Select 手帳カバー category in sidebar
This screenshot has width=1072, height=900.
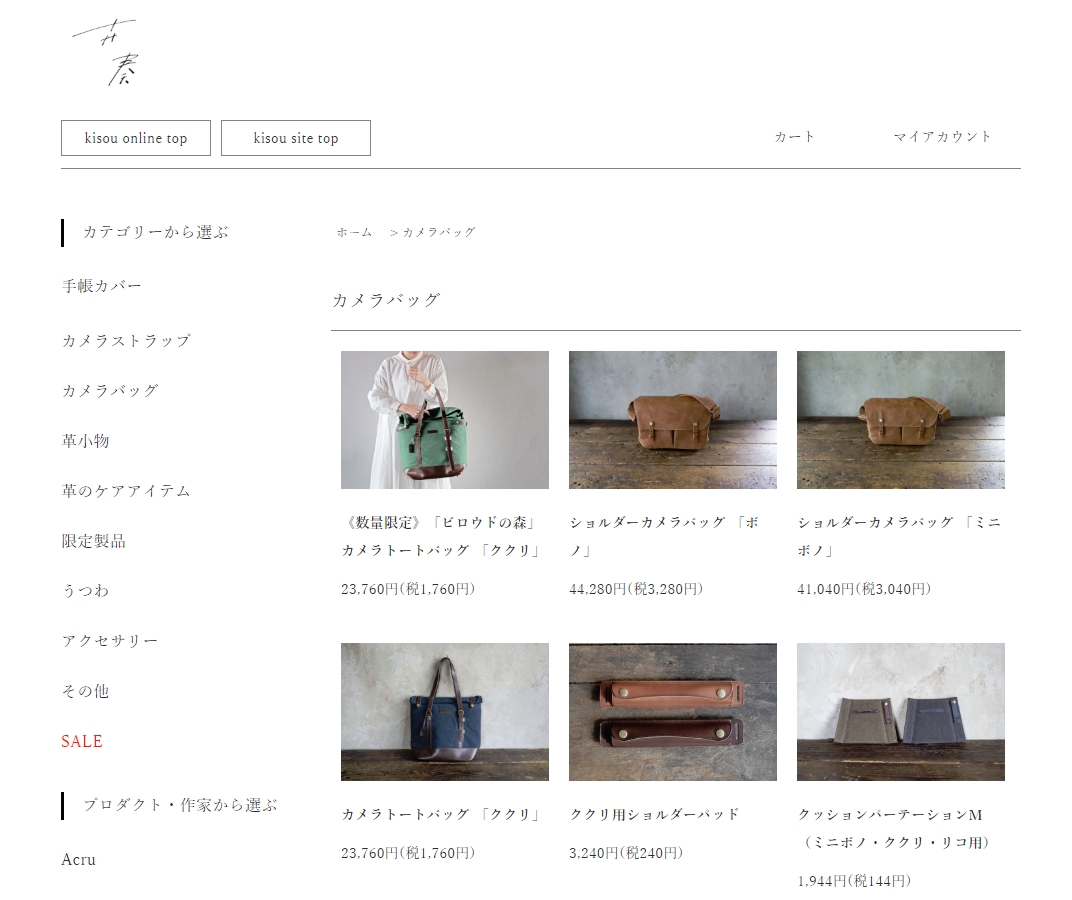point(102,286)
